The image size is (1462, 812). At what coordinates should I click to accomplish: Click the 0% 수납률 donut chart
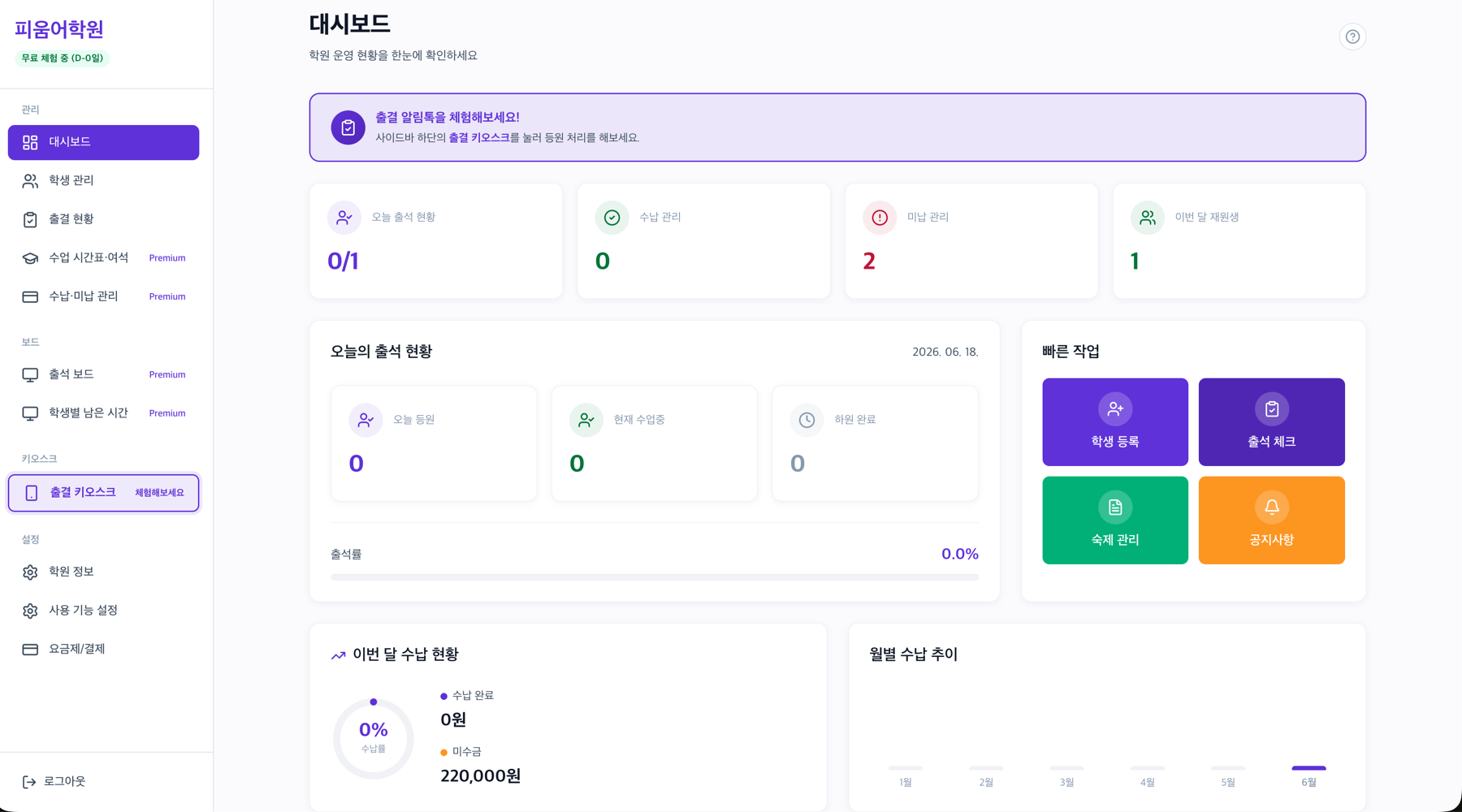pos(374,738)
